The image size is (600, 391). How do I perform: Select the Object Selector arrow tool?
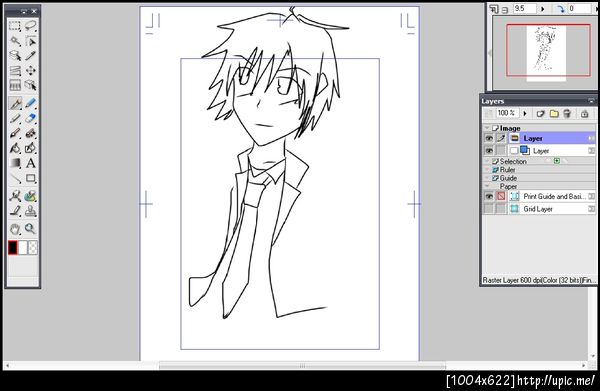[x=31, y=41]
